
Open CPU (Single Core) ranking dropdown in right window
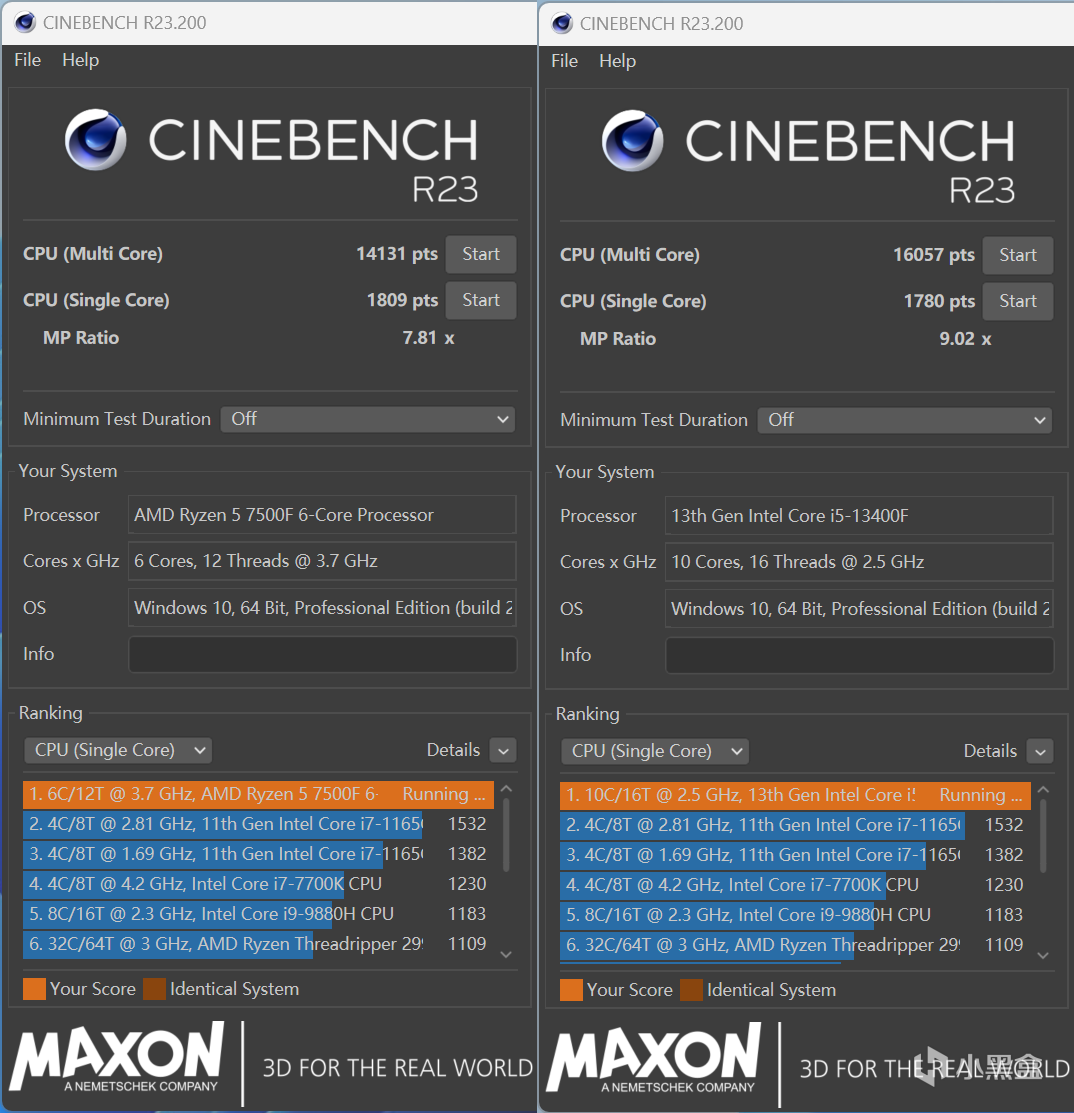click(x=655, y=751)
